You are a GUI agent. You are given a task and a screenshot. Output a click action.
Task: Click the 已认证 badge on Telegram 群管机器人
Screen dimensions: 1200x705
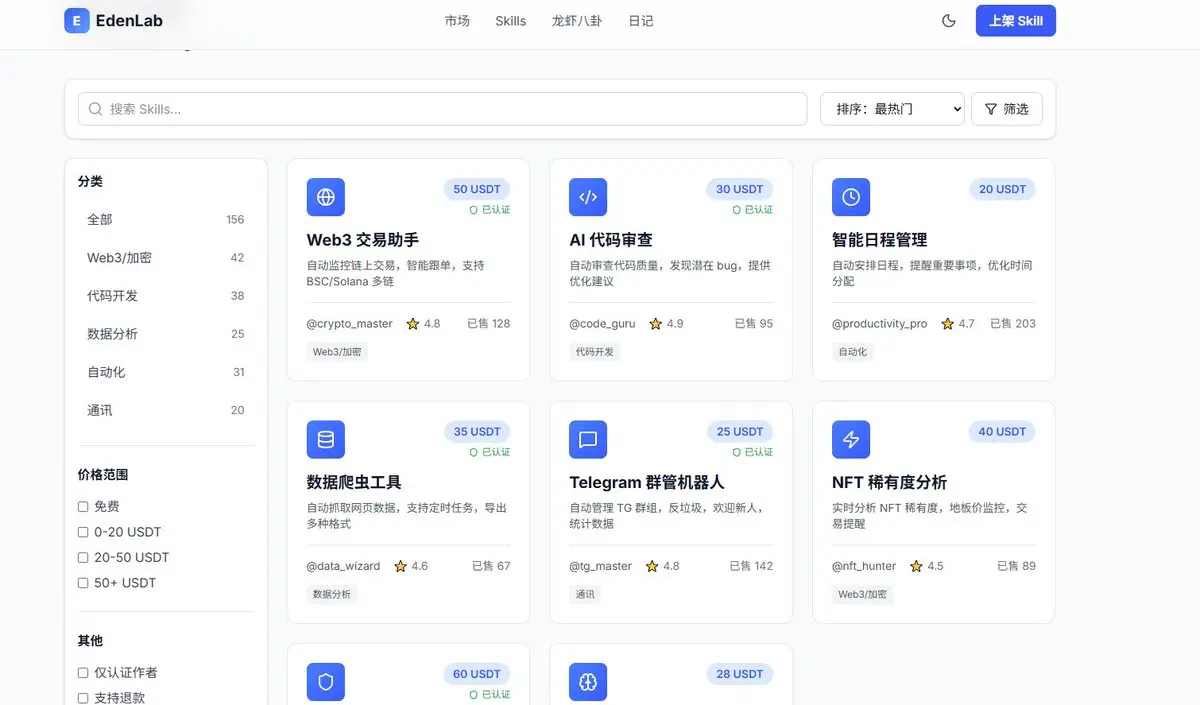pyautogui.click(x=753, y=452)
